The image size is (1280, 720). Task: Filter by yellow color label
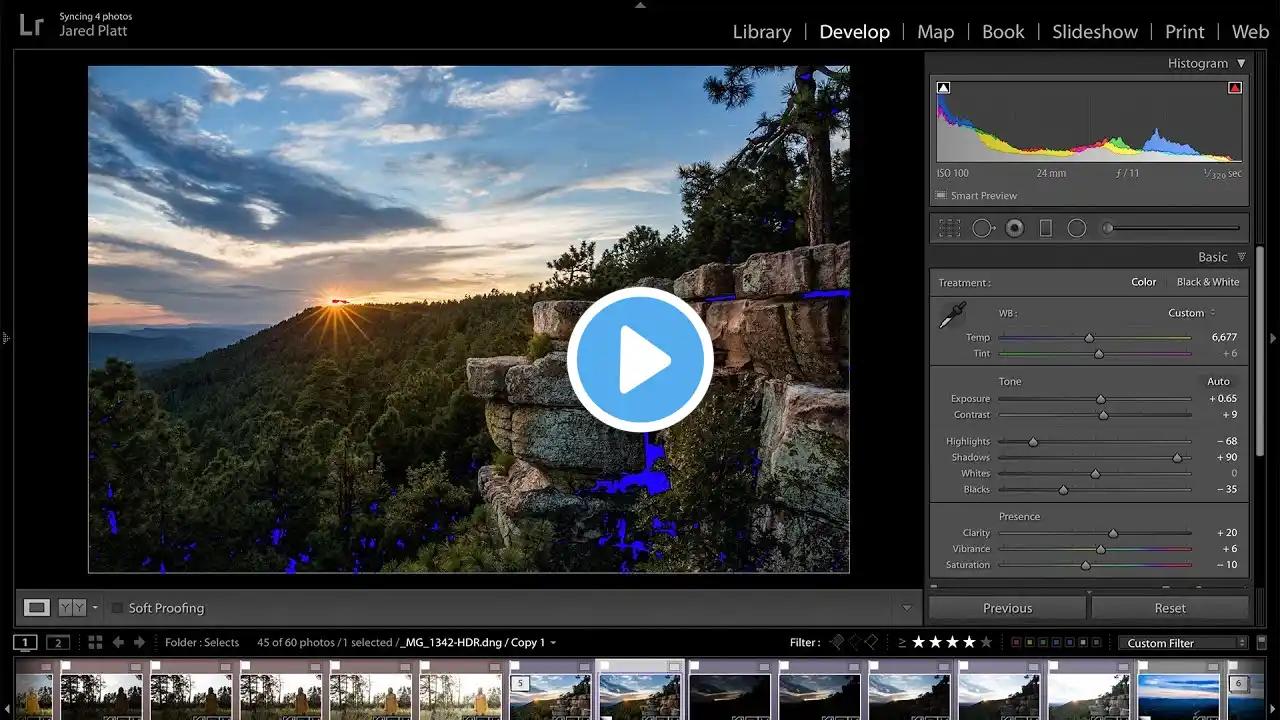pos(1029,642)
